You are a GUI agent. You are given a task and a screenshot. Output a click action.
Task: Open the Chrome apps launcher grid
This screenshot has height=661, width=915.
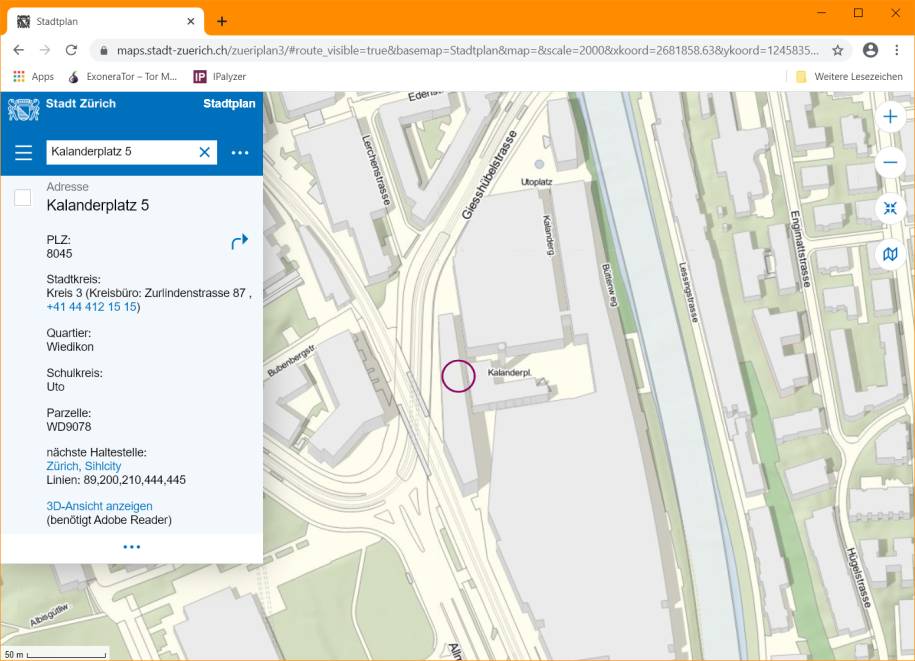click(18, 76)
